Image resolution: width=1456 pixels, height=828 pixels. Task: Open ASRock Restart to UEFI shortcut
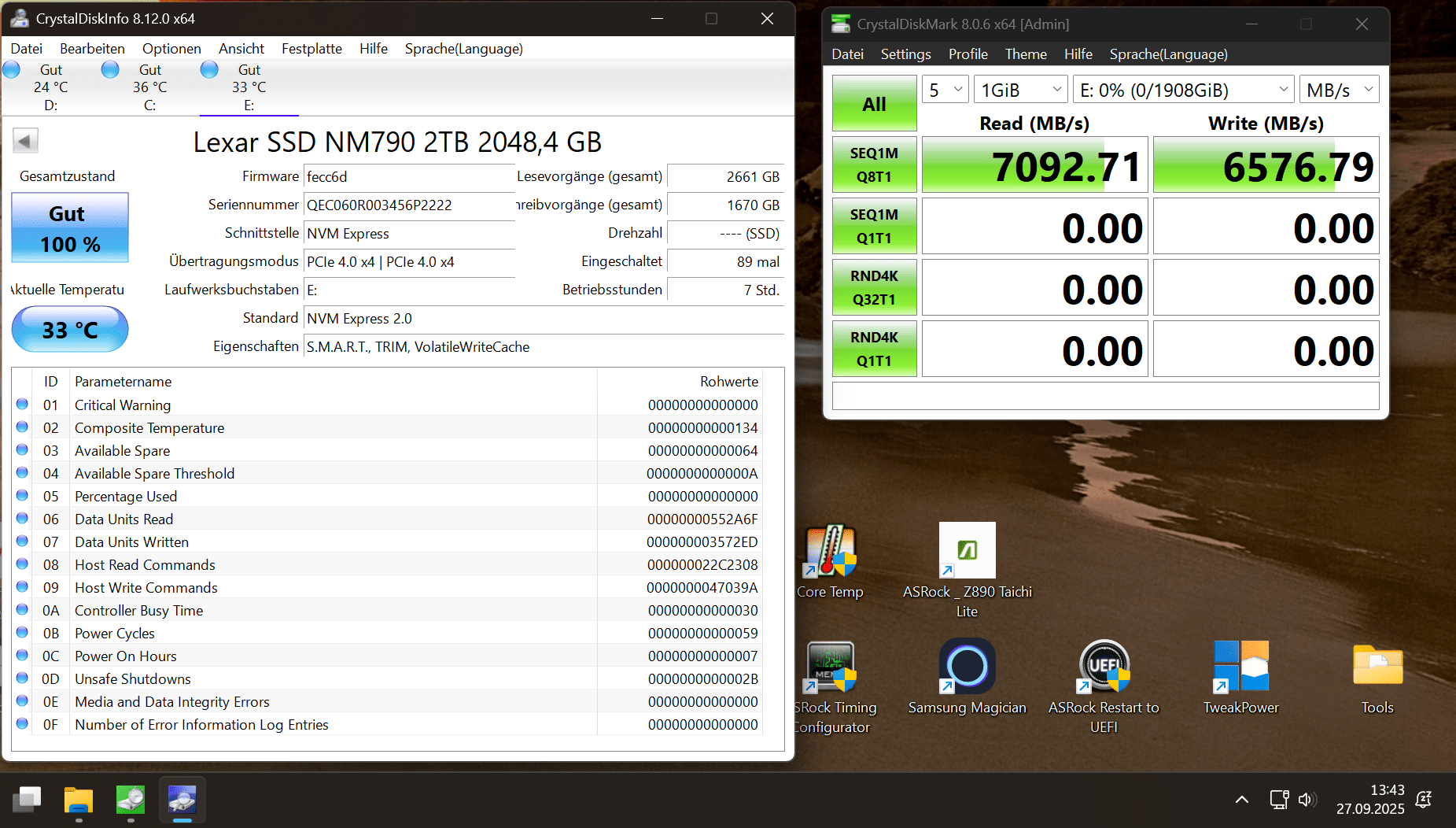point(1104,686)
